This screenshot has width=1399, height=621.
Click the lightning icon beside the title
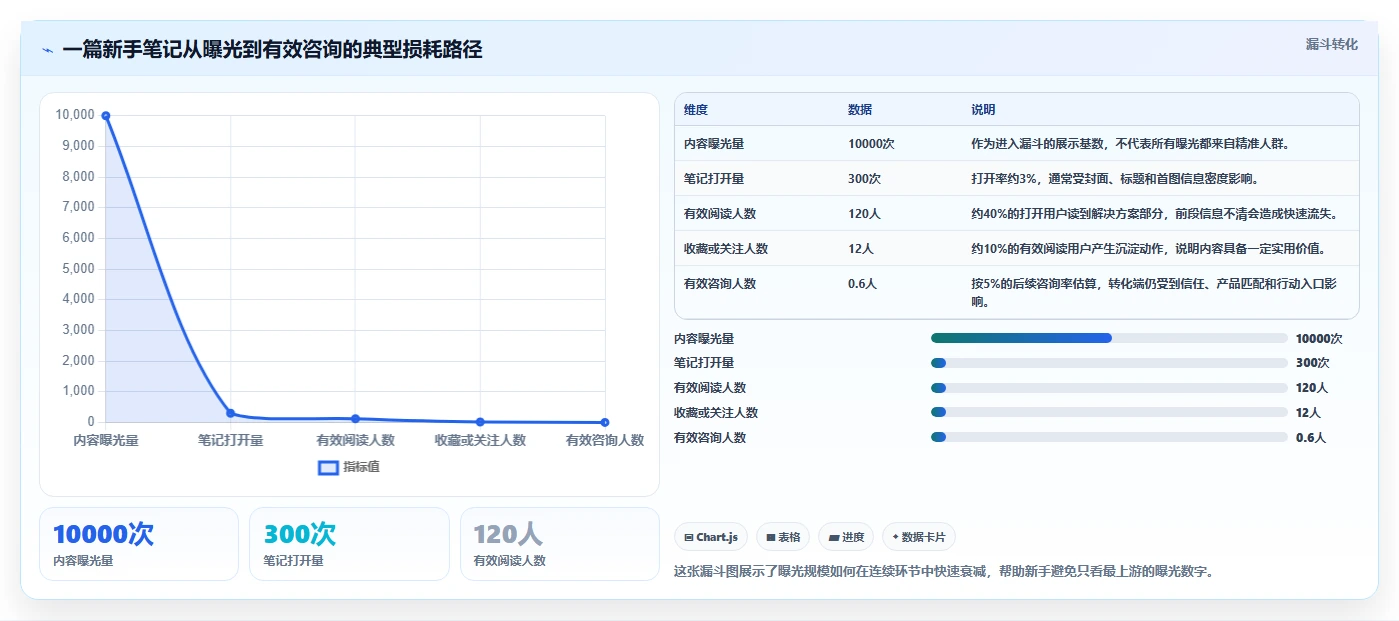[48, 50]
